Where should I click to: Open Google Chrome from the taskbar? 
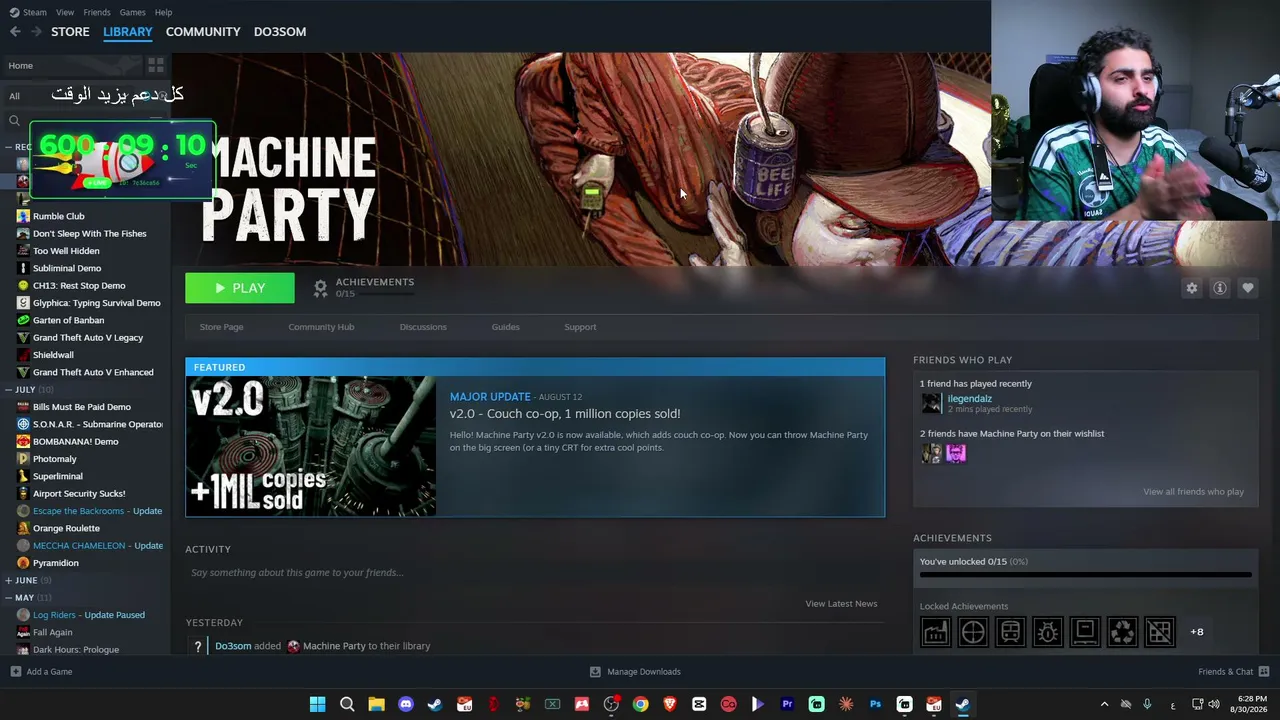point(640,704)
